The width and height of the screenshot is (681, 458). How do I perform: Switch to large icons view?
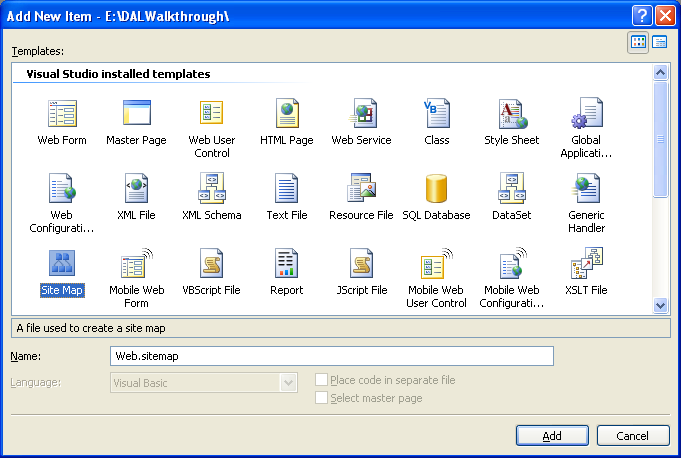[x=638, y=42]
